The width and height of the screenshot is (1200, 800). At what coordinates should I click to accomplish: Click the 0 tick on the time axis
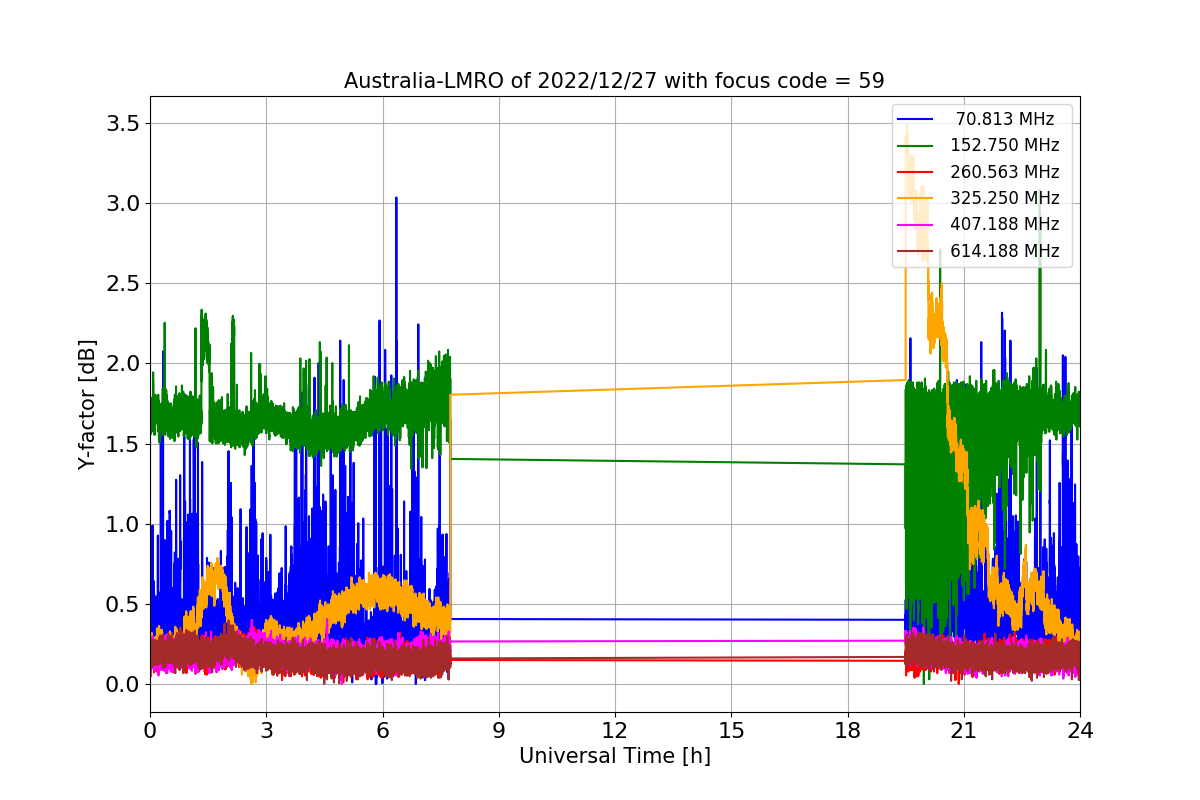point(150,730)
